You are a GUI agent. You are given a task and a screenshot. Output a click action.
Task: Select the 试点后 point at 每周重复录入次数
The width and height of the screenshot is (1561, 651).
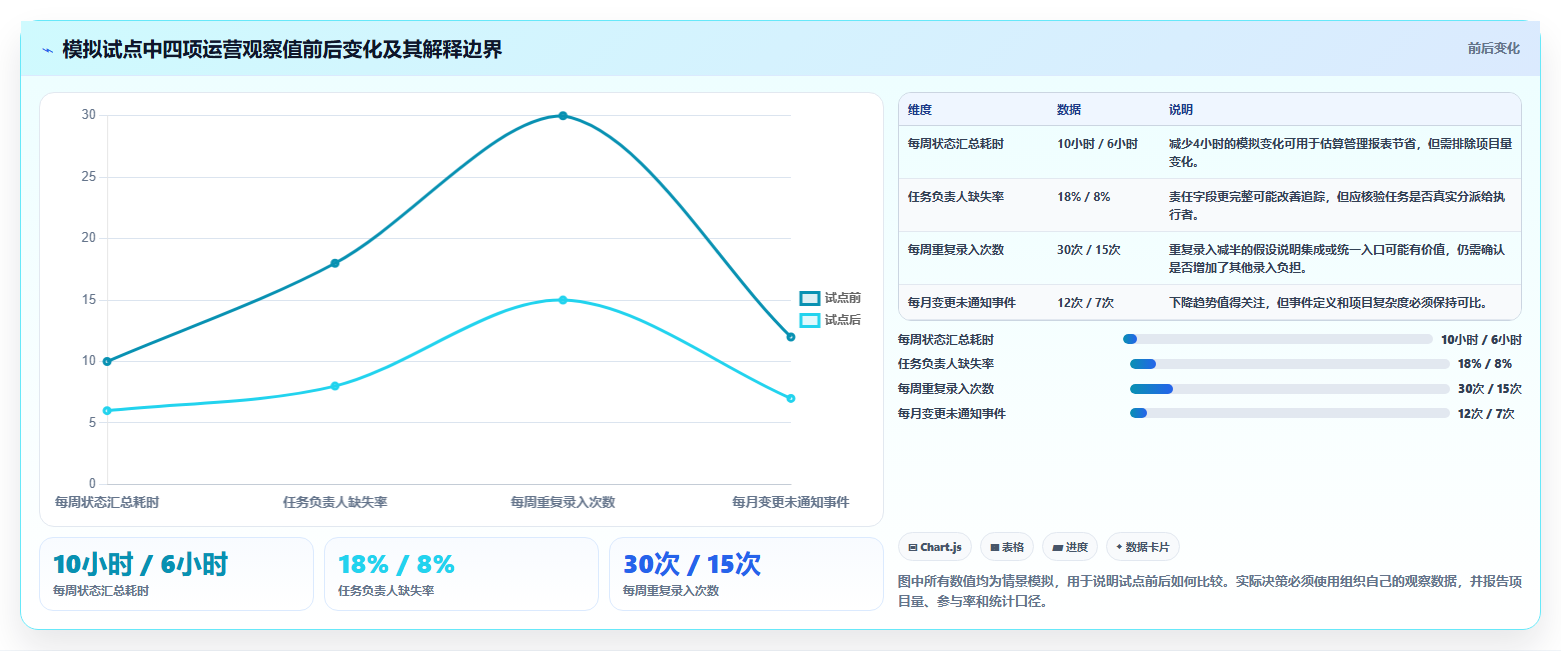[563, 300]
